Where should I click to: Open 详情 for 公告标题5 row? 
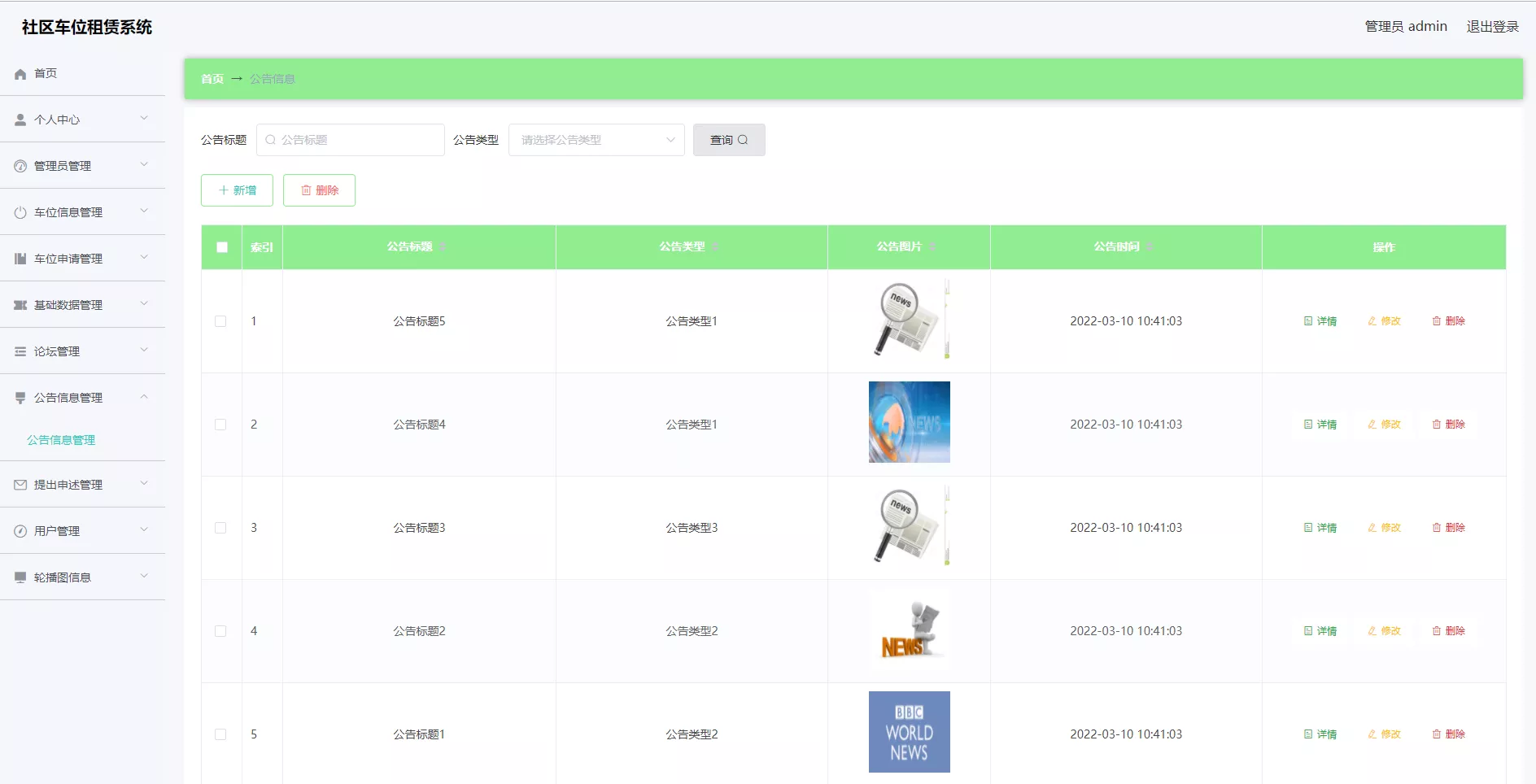tap(1320, 321)
